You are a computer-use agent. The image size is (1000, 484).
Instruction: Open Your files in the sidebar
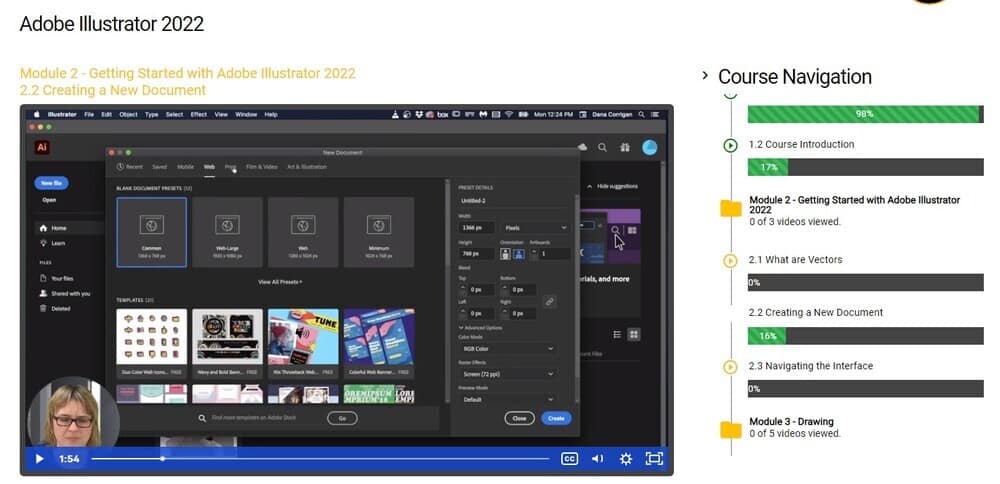(62, 279)
